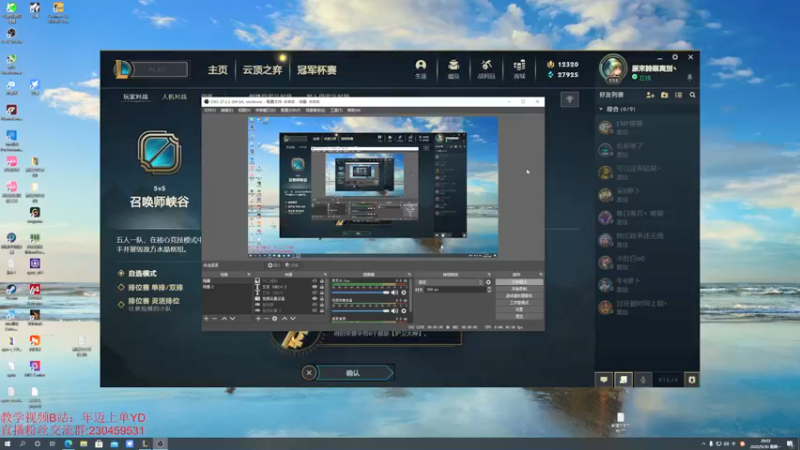This screenshot has height=450, width=800.
Task: Open the notification bell next to 在线
Action: coord(690,78)
